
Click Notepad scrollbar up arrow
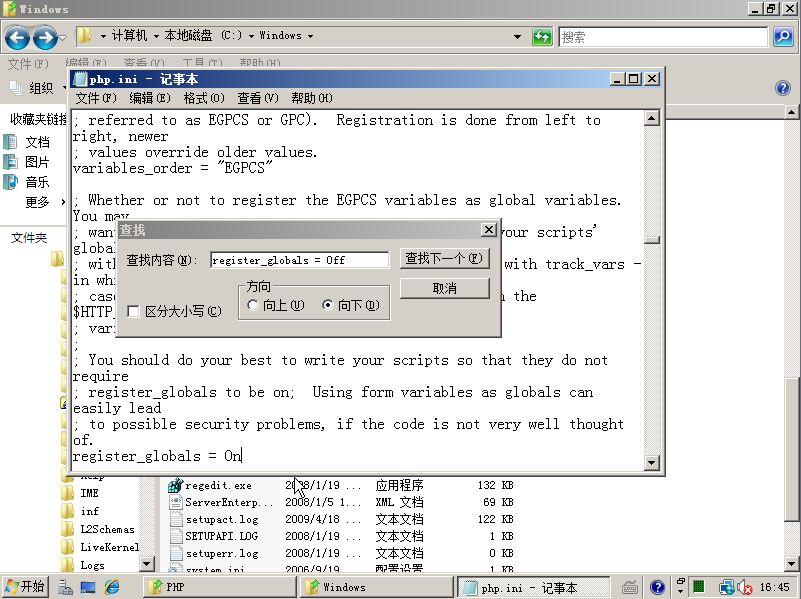tap(651, 118)
